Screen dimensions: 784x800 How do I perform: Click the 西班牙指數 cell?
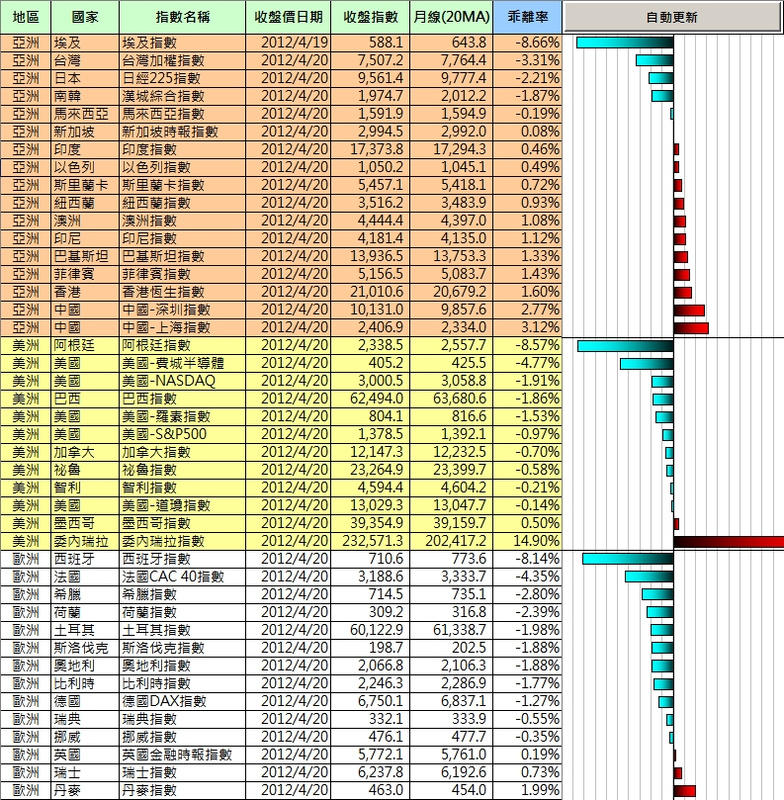[182, 559]
